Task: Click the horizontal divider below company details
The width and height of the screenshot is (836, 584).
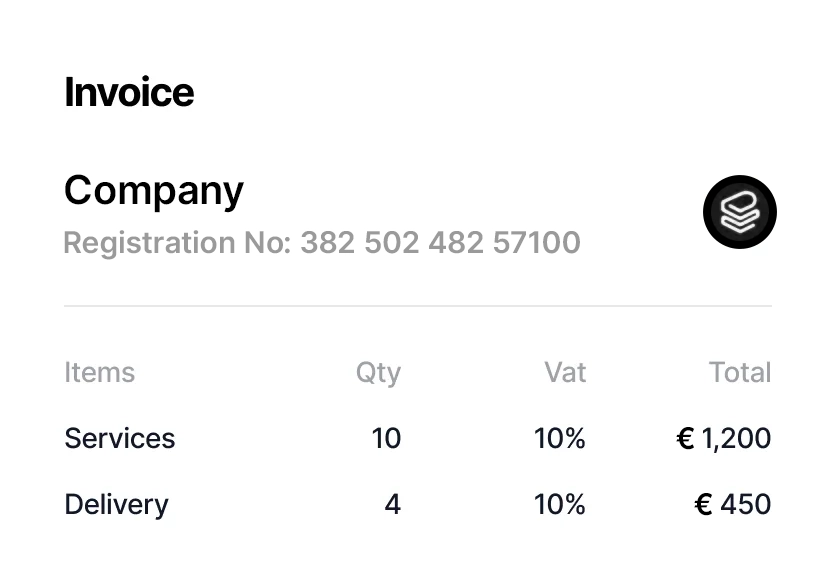Action: (x=418, y=306)
